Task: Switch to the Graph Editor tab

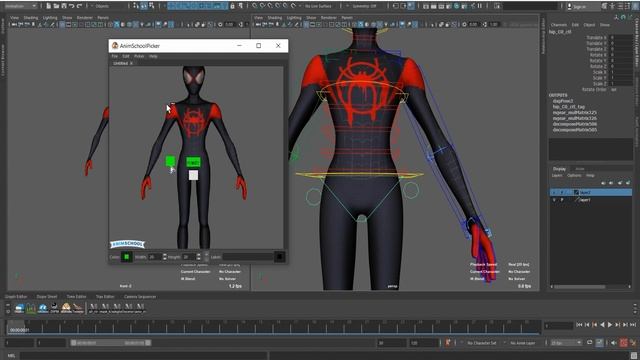Action: click(x=16, y=297)
